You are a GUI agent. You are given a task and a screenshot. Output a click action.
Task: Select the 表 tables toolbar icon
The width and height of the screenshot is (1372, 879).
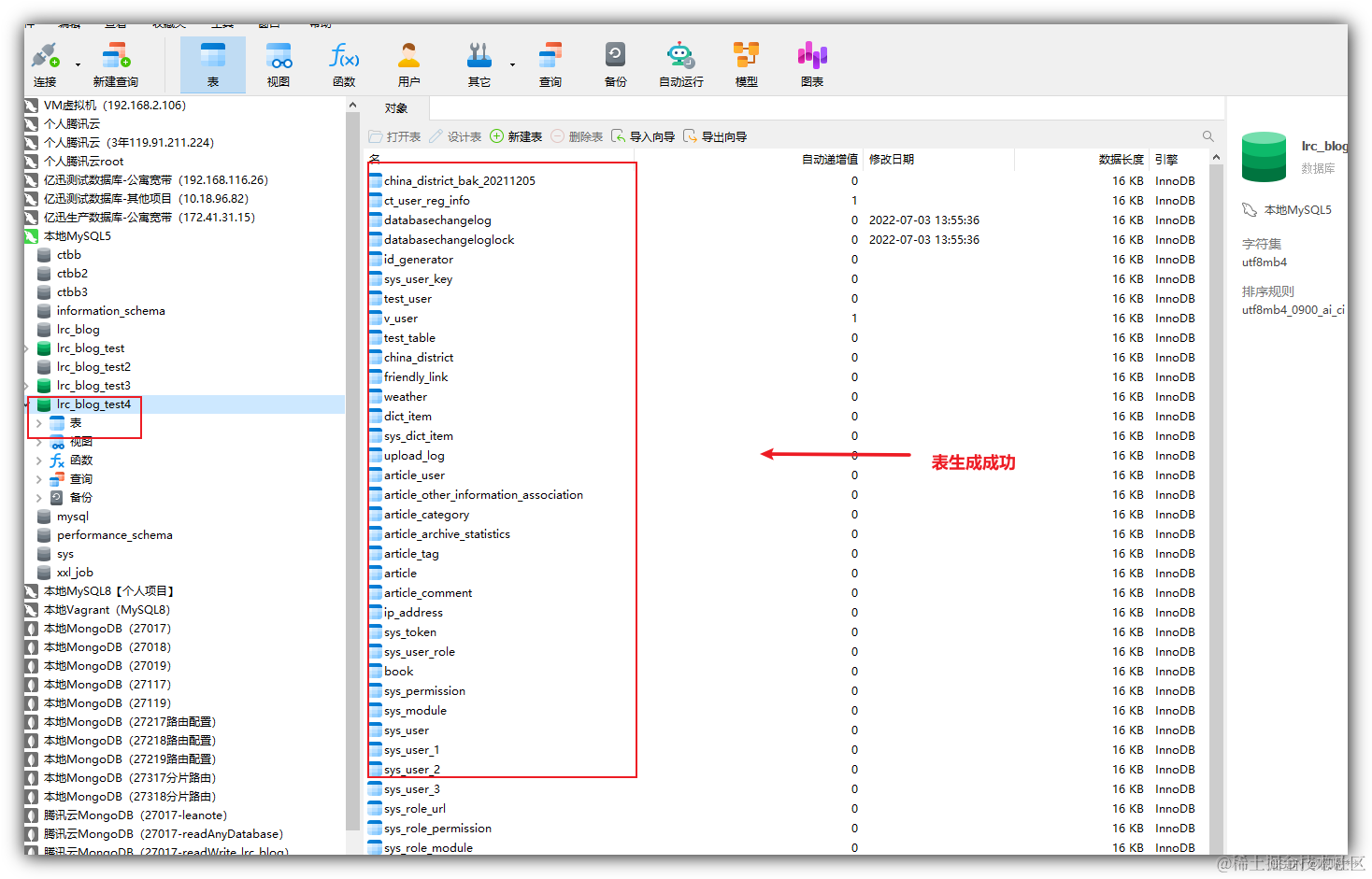213,64
